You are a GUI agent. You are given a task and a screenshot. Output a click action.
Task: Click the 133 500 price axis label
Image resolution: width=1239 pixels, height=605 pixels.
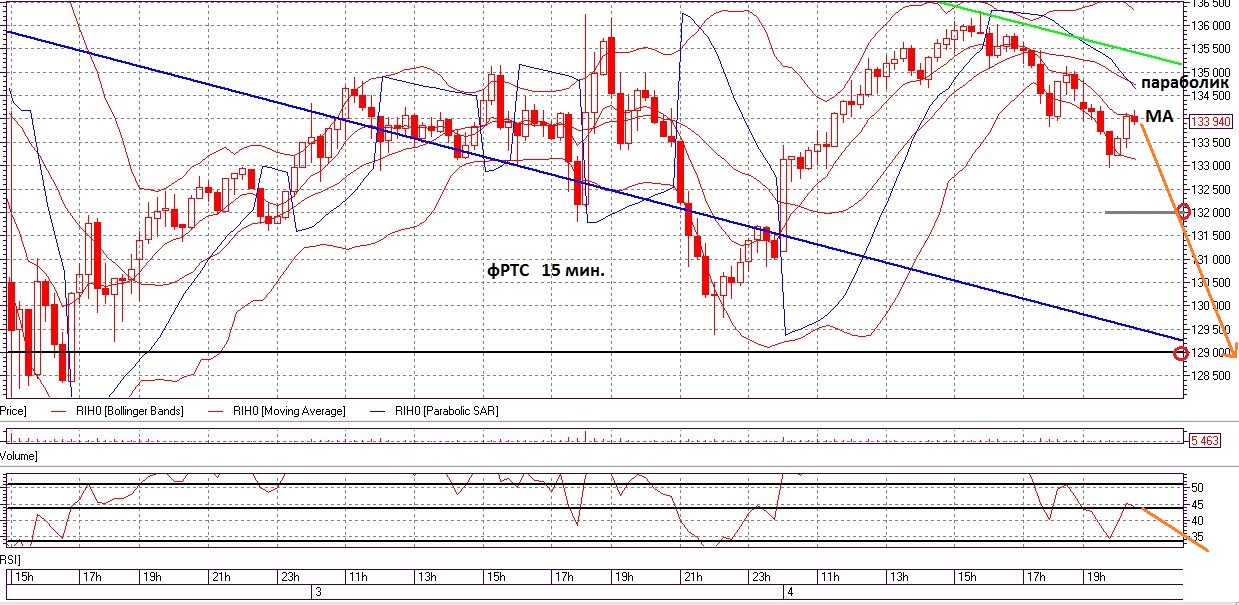click(1211, 143)
